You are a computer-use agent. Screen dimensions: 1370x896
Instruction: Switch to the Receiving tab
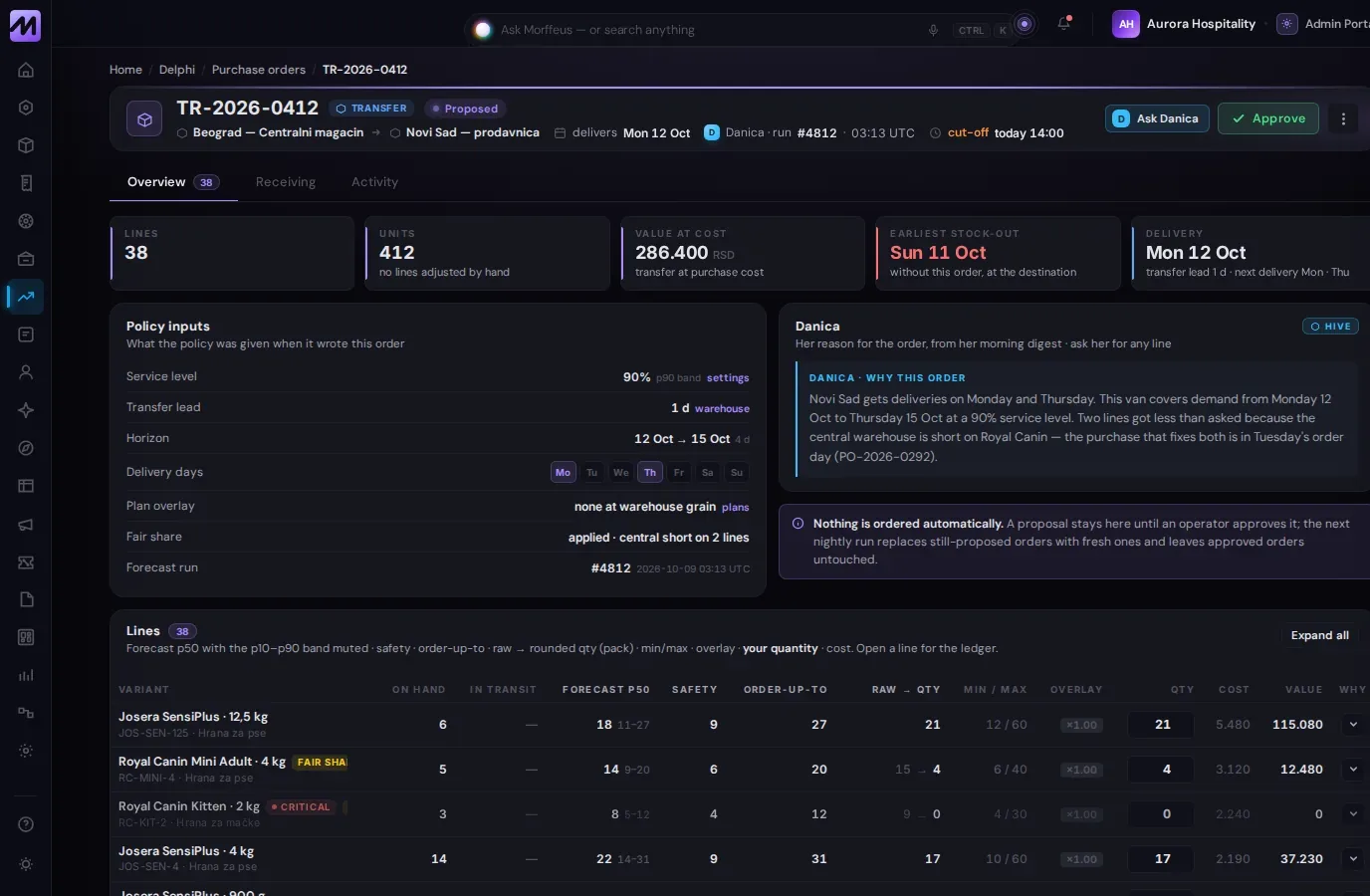click(x=286, y=182)
